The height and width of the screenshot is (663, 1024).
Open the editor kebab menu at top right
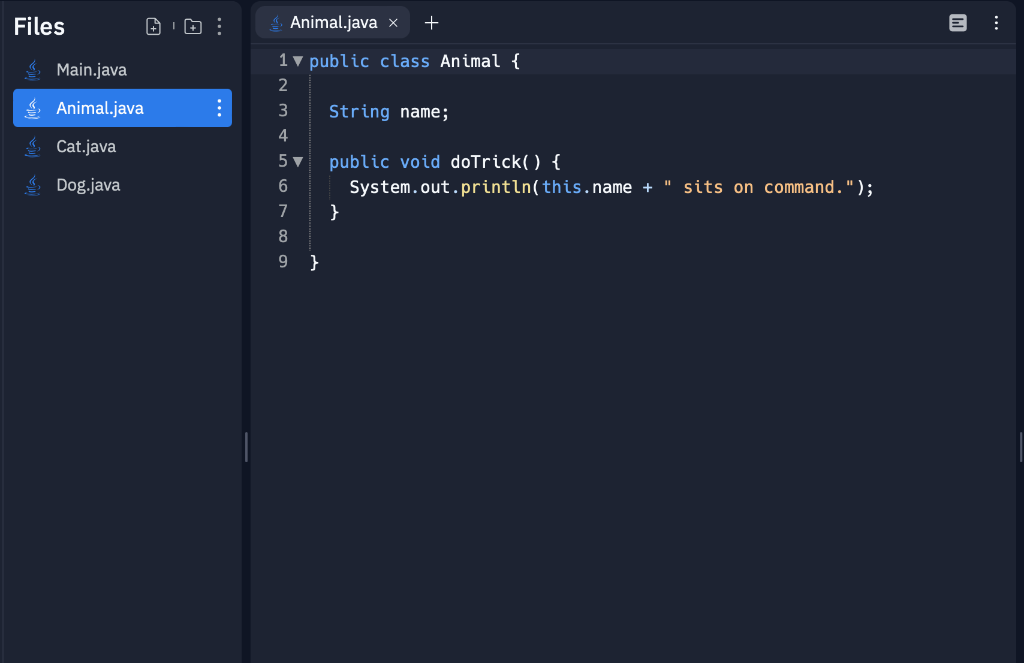[x=996, y=22]
